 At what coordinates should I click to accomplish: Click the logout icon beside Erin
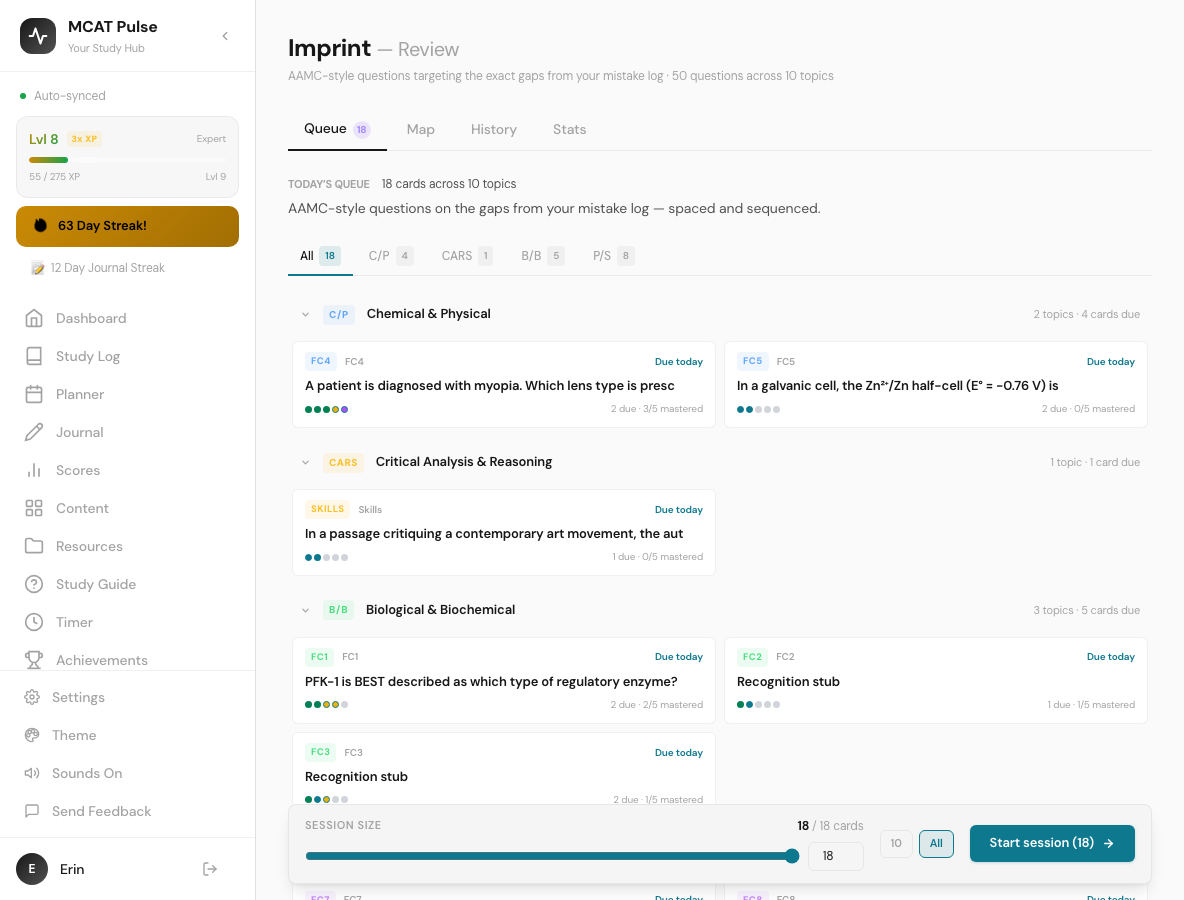(x=210, y=869)
